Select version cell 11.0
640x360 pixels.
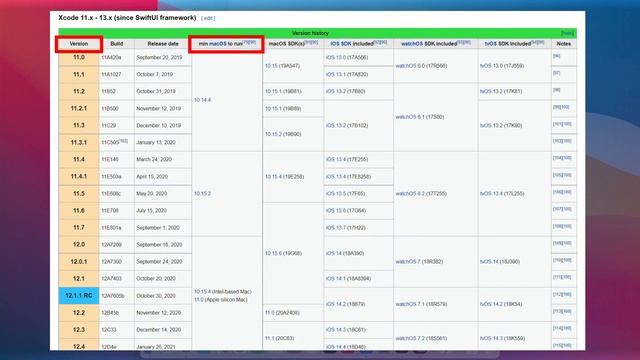point(79,58)
